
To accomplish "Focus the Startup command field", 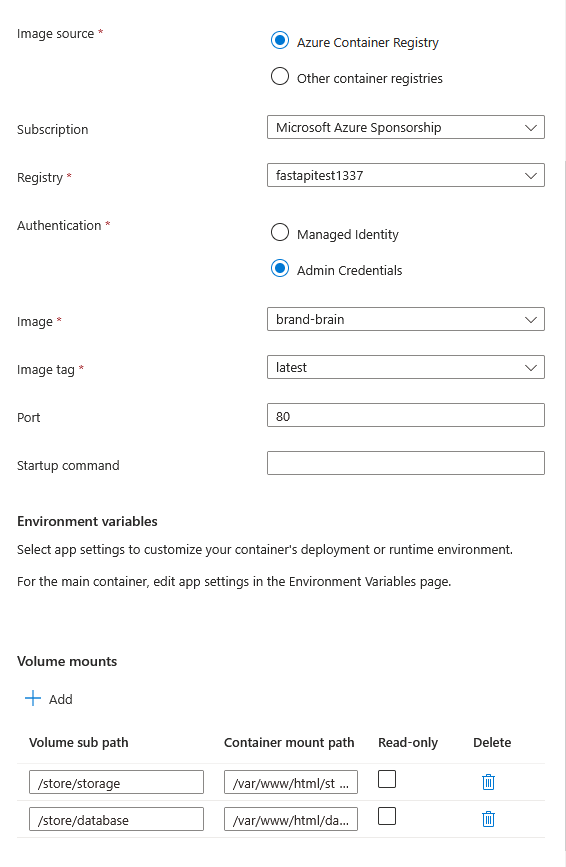I will point(406,463).
